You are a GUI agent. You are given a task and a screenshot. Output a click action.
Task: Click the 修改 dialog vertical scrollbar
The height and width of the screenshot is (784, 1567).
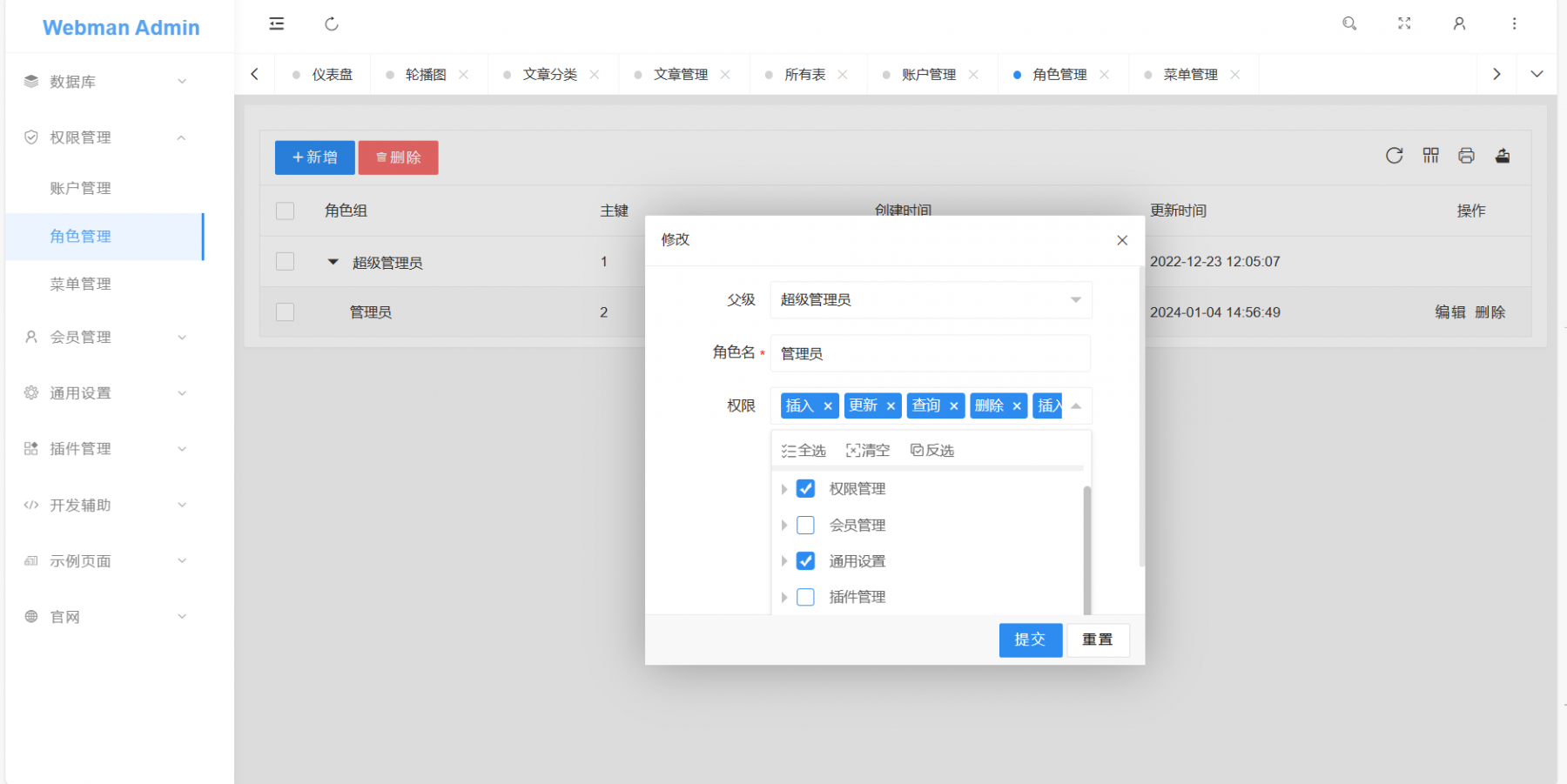tap(1141, 418)
